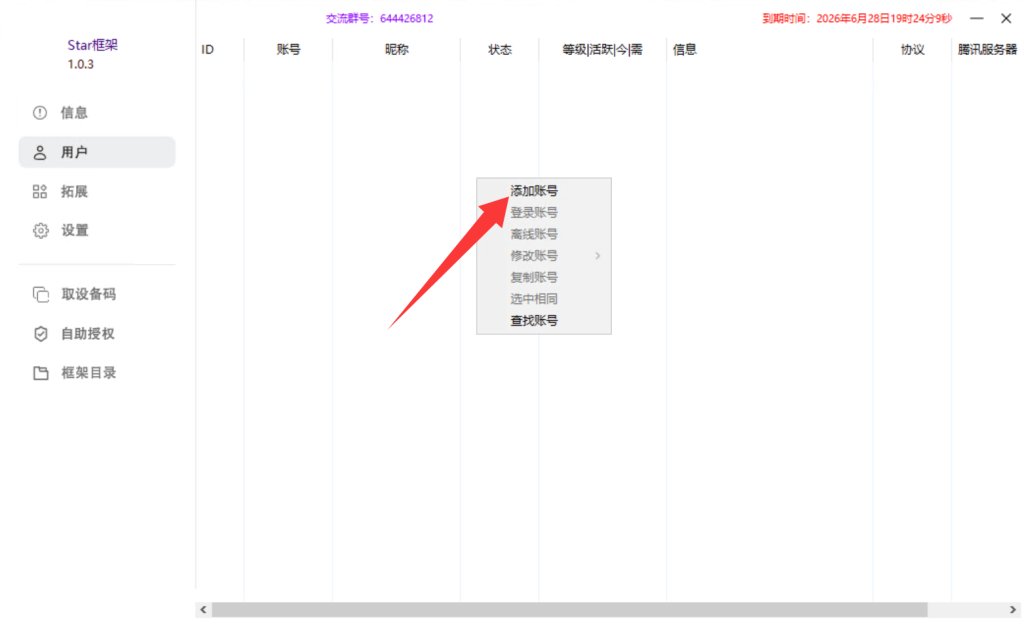The height and width of the screenshot is (619, 1024).
Task: Click the 信息 info icon in sidebar
Action: 40,113
